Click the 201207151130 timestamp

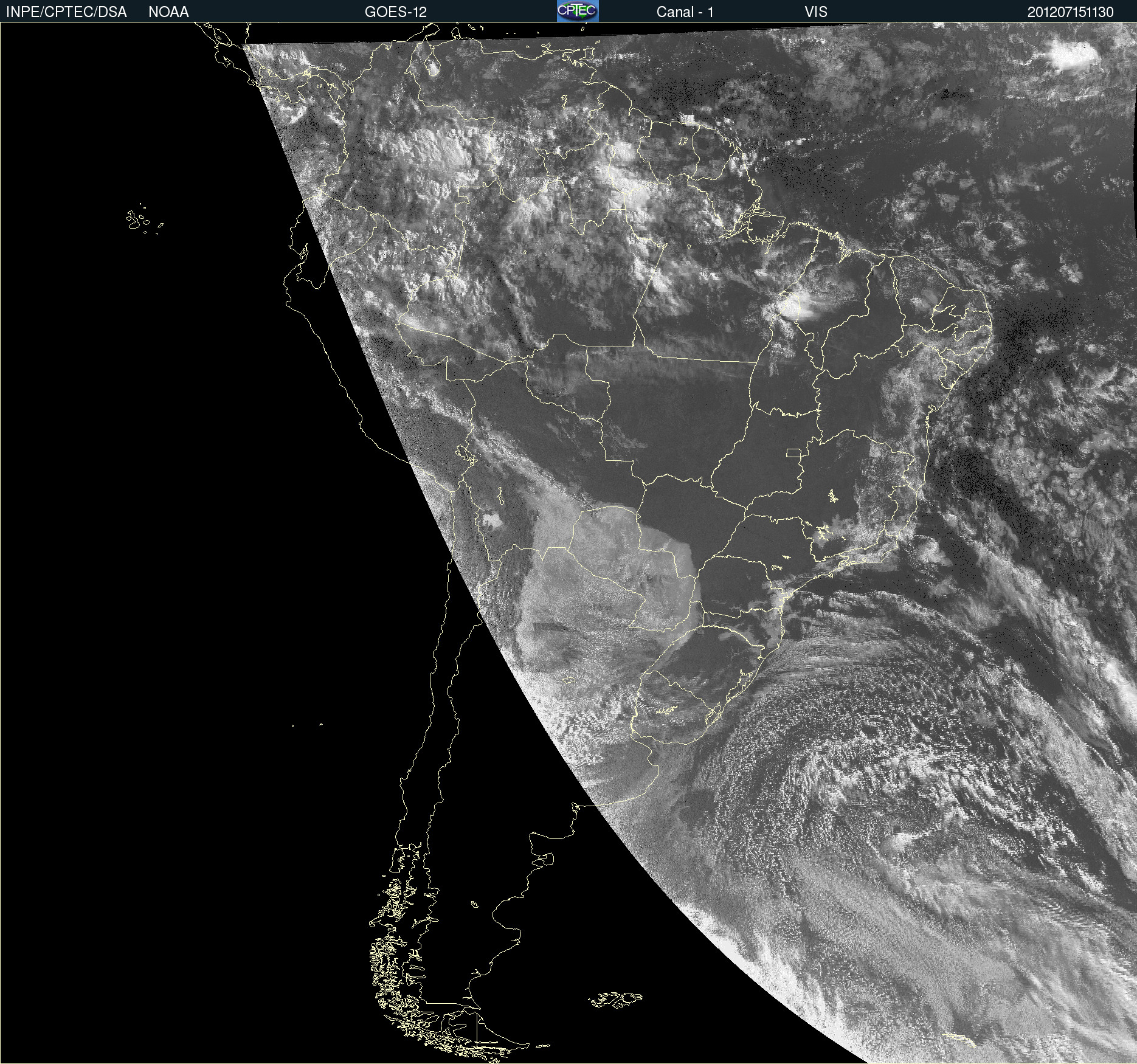(x=1071, y=12)
